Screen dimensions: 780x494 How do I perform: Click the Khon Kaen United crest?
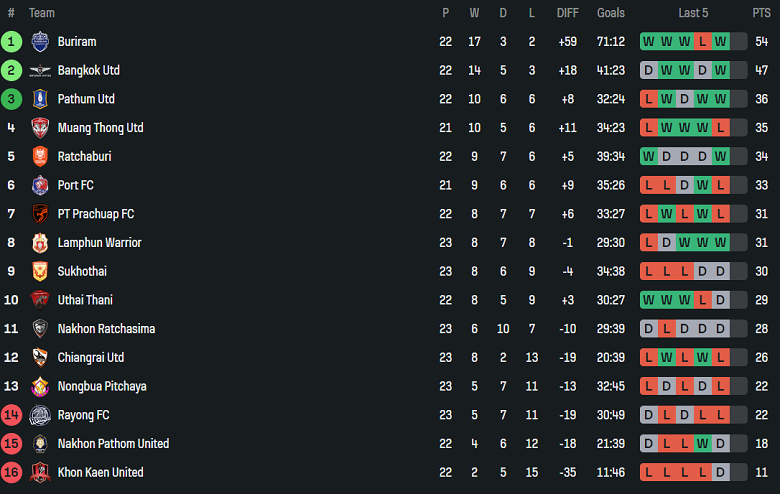tap(40, 473)
